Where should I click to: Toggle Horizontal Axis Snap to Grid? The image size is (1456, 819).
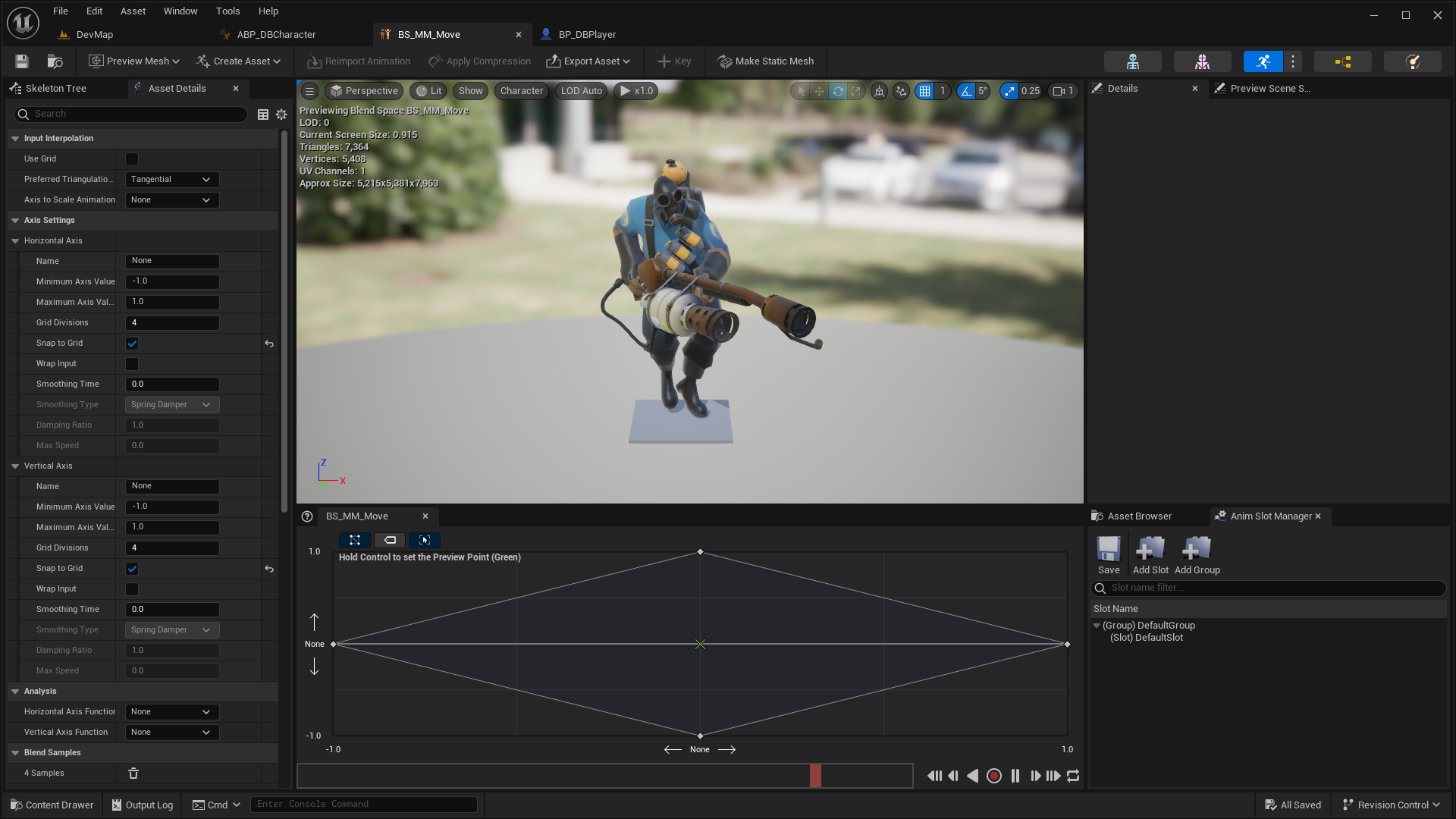click(x=132, y=344)
